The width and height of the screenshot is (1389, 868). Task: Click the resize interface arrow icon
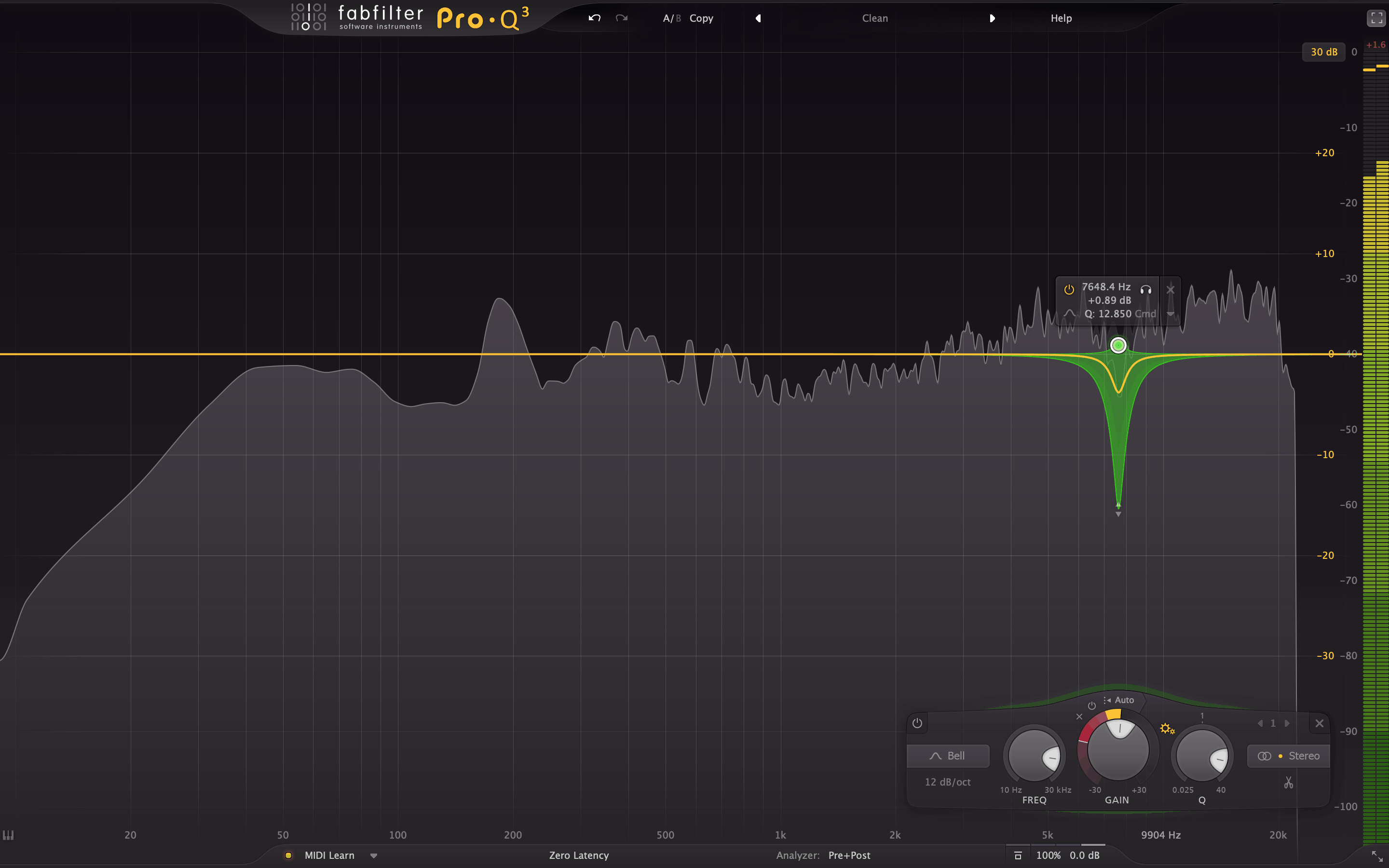click(1377, 856)
